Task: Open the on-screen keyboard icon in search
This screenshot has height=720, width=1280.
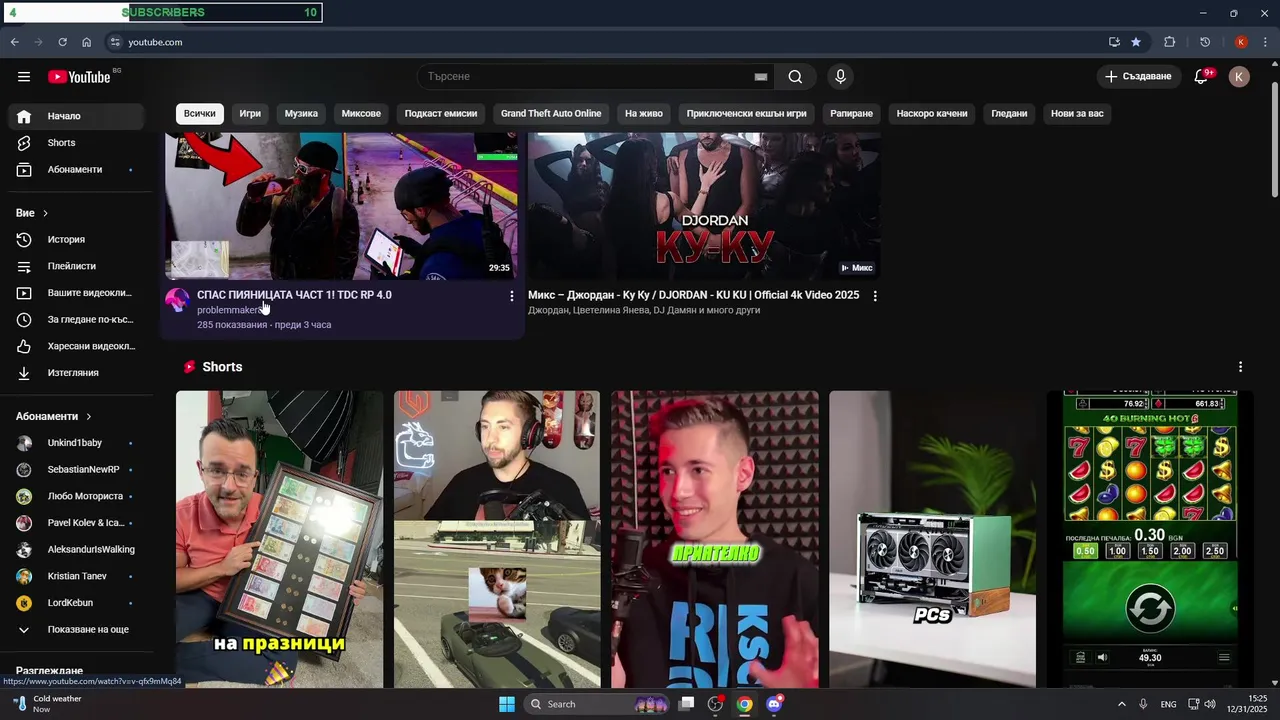Action: (x=761, y=77)
